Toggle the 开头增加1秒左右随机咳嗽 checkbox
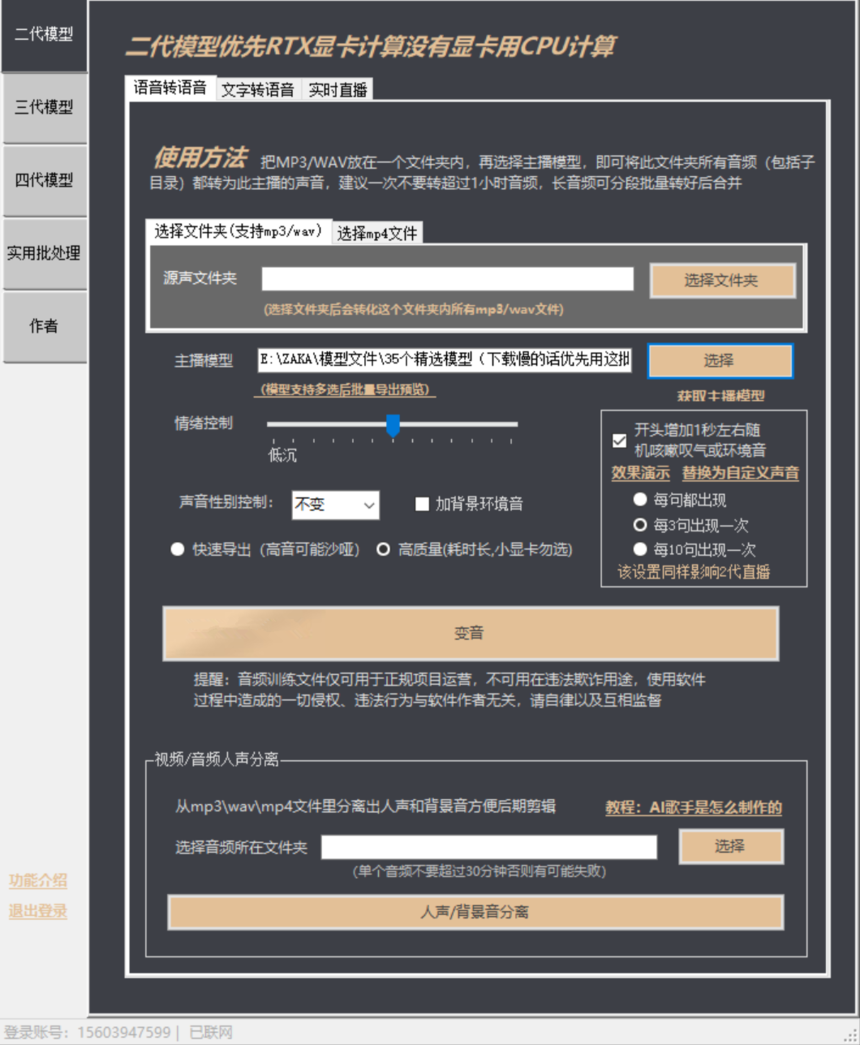 [619, 440]
